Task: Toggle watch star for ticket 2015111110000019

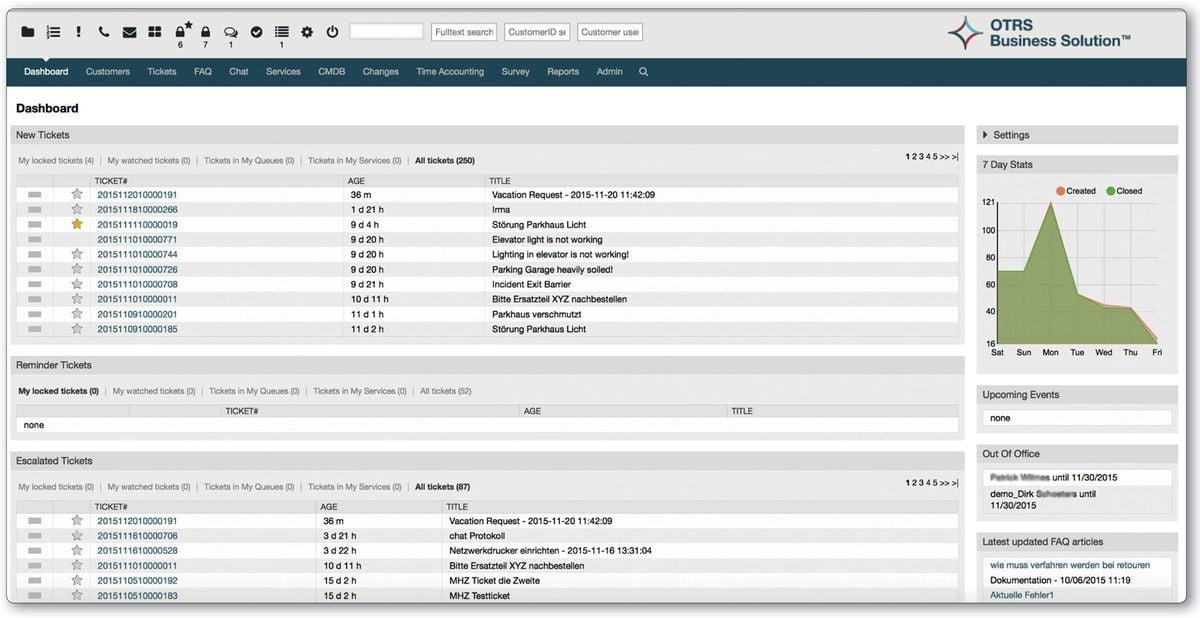Action: pos(77,224)
